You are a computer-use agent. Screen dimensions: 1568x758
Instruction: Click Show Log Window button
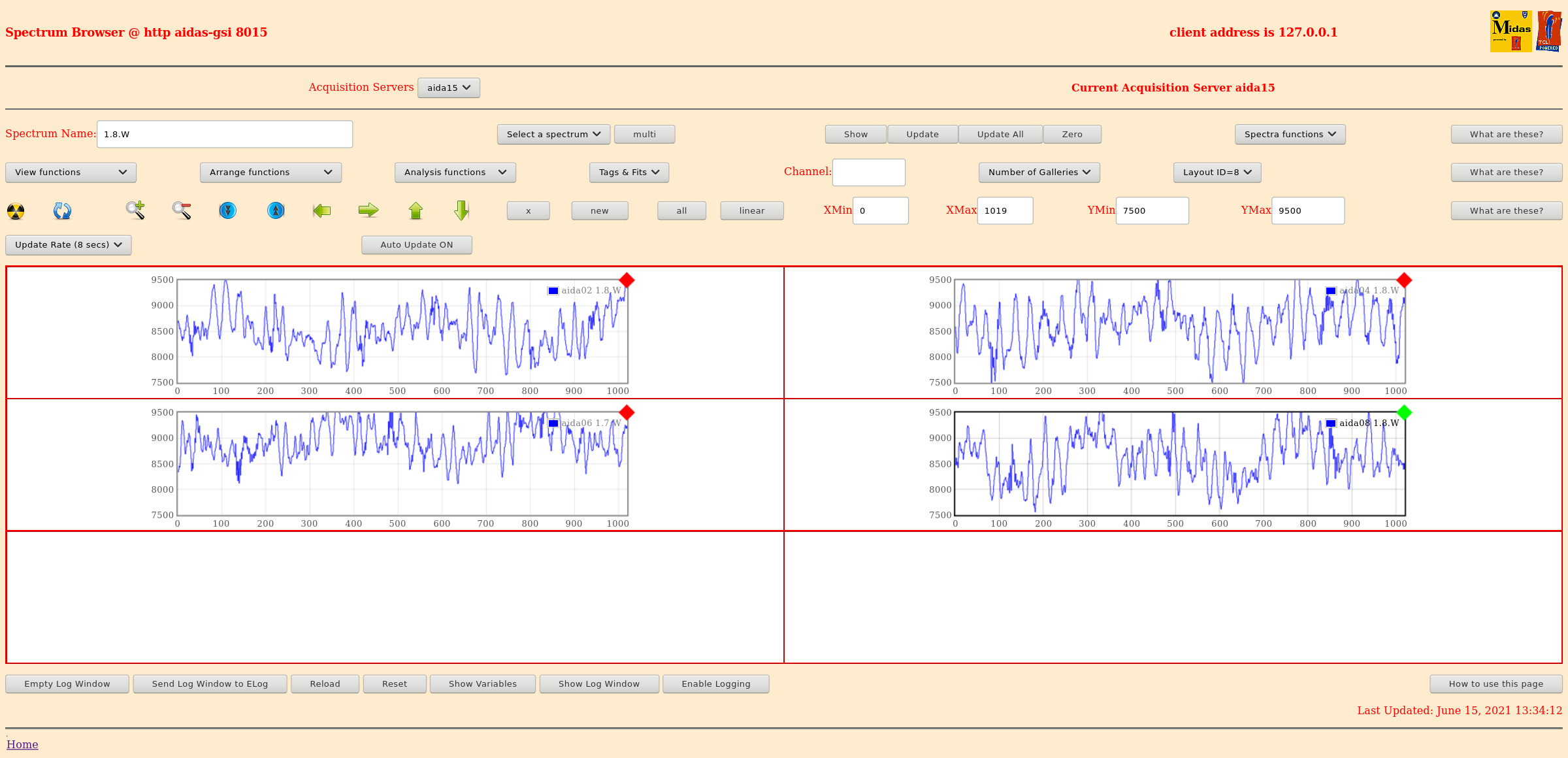[599, 684]
